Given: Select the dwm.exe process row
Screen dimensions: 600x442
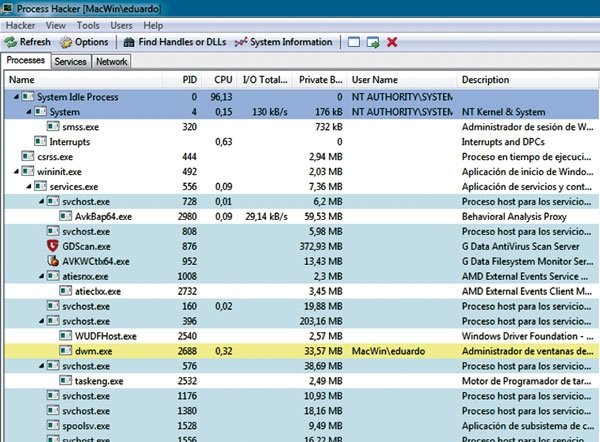Looking at the screenshot, I should coord(302,351).
